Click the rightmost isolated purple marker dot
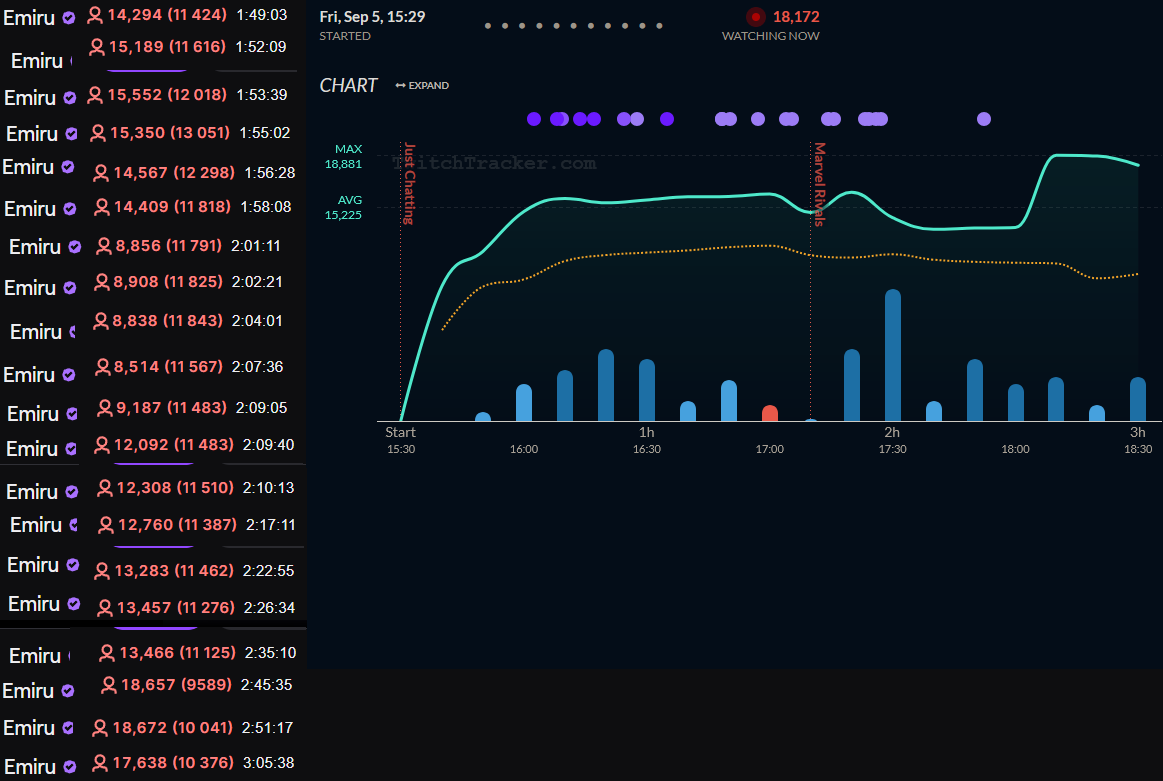The width and height of the screenshot is (1163, 781). point(984,119)
